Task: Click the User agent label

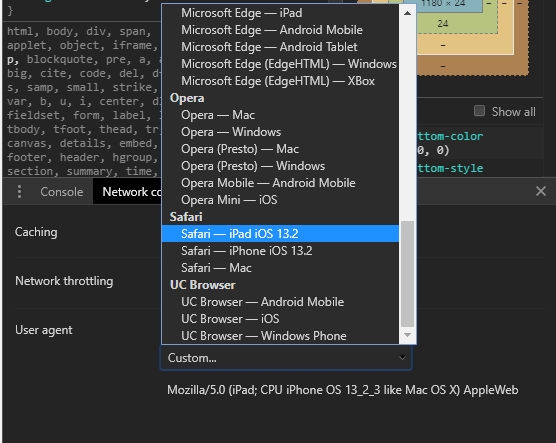Action: pos(44,330)
